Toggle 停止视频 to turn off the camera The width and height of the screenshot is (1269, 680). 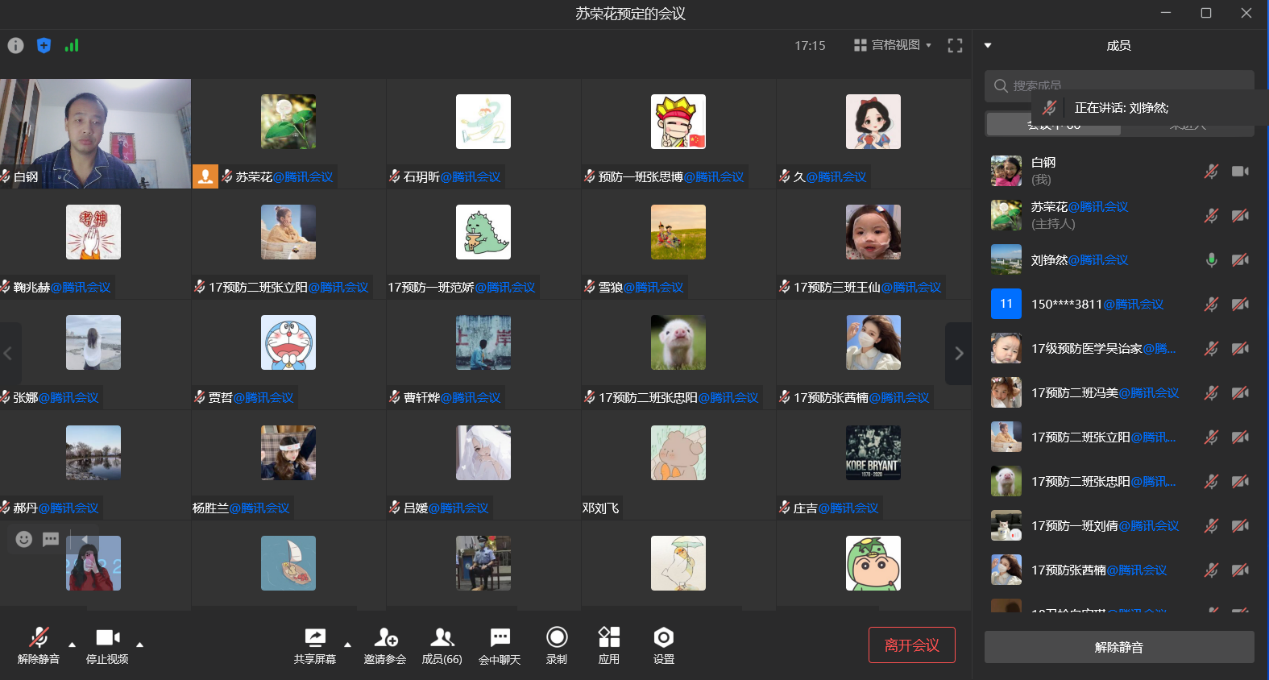pos(107,645)
